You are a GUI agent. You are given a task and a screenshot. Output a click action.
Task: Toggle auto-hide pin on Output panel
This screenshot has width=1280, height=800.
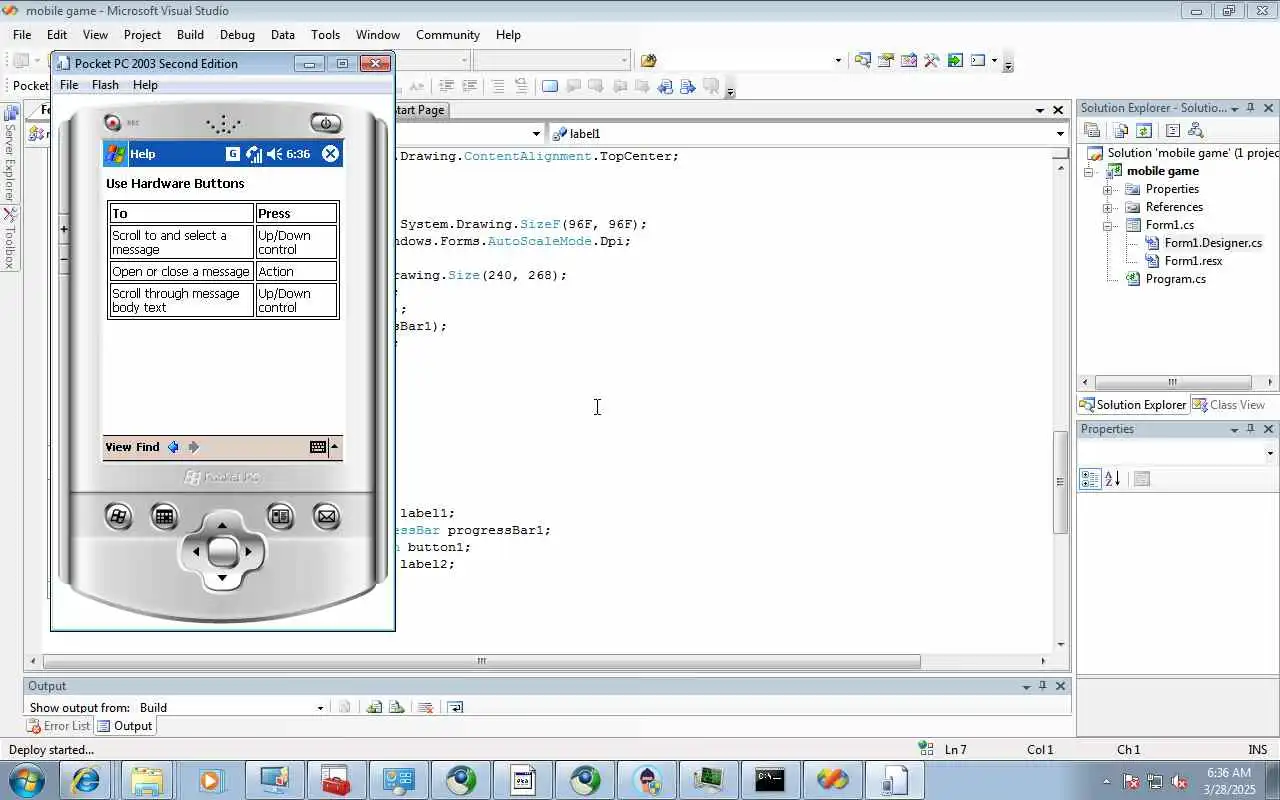[1043, 686]
